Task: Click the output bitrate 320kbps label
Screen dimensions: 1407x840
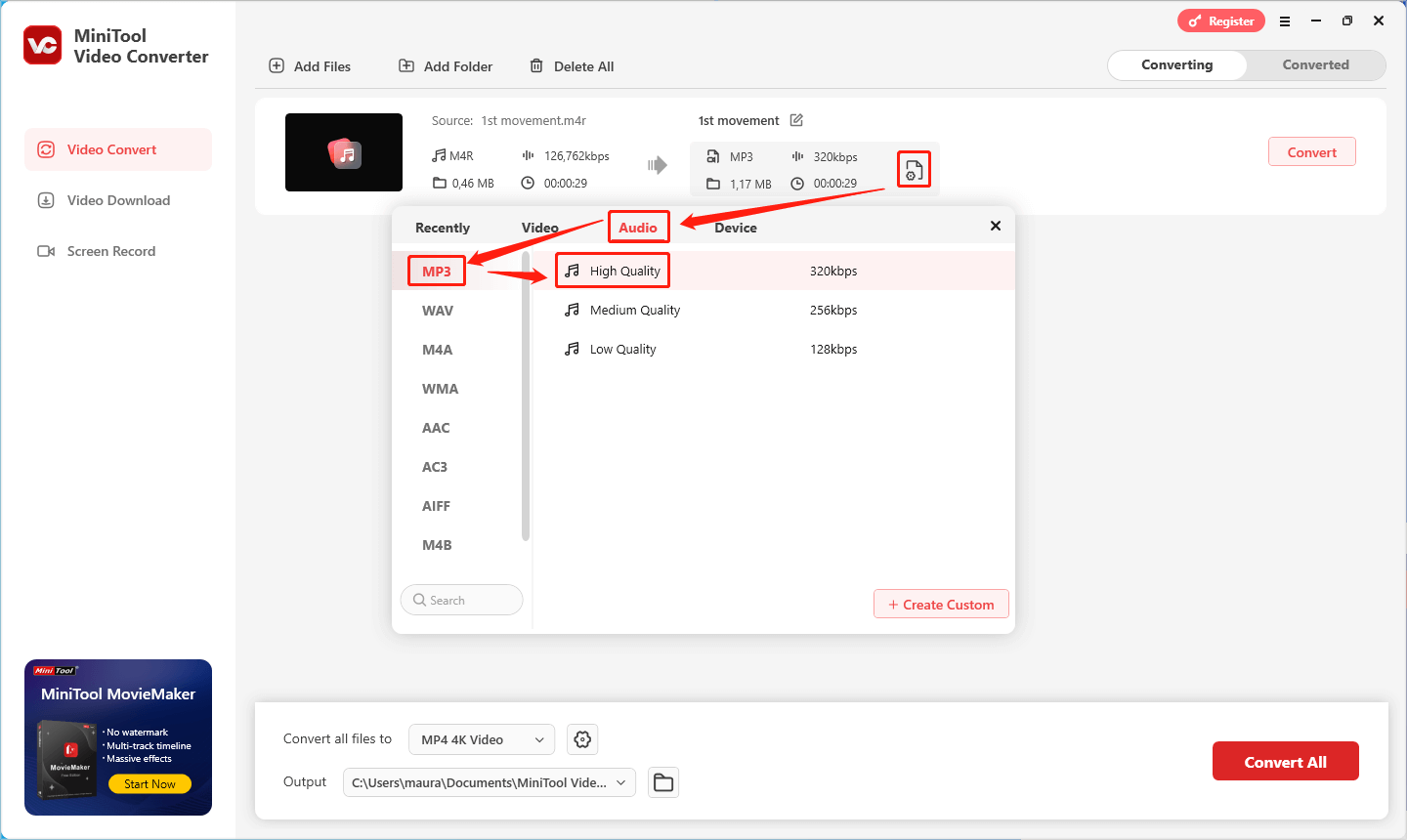Action: coord(835,156)
